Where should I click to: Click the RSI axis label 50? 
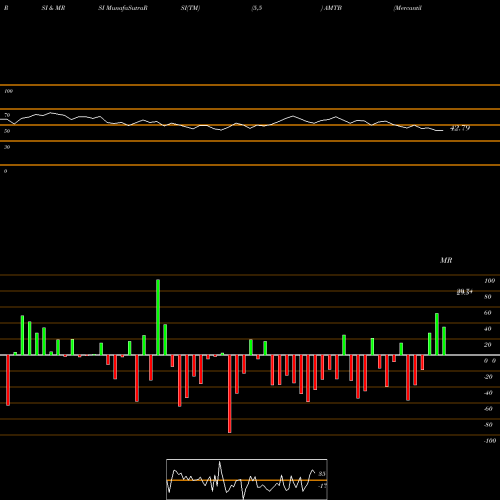(x=7, y=131)
